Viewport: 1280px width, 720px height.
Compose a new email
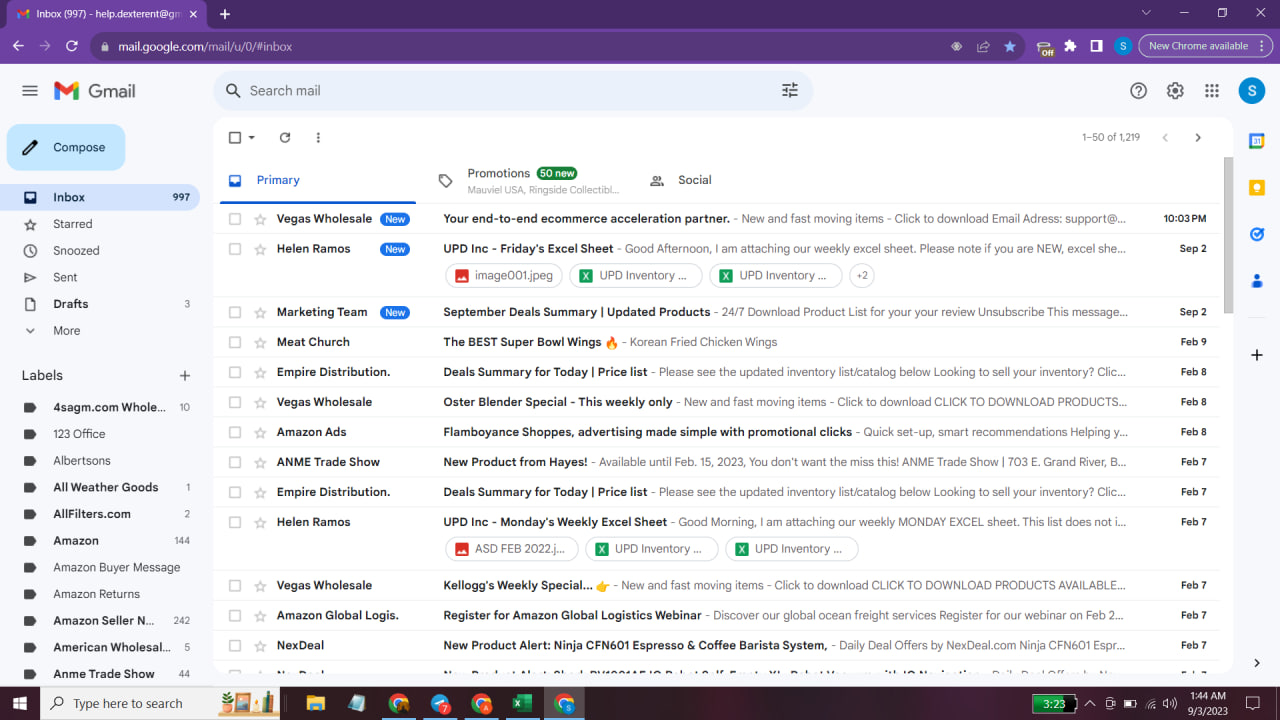[x=66, y=148]
